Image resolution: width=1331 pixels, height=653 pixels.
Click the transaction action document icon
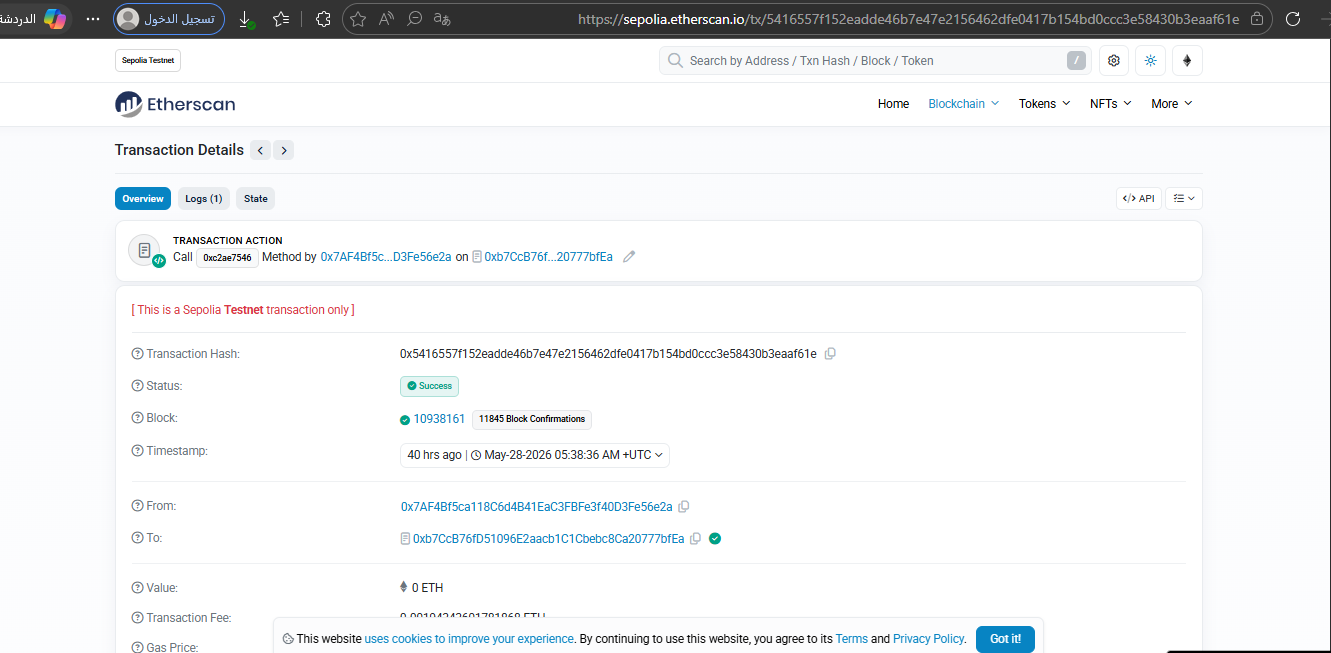coord(145,250)
